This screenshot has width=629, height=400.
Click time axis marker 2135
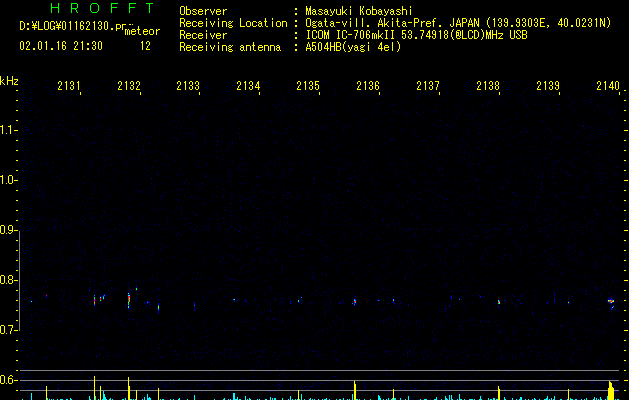click(308, 85)
